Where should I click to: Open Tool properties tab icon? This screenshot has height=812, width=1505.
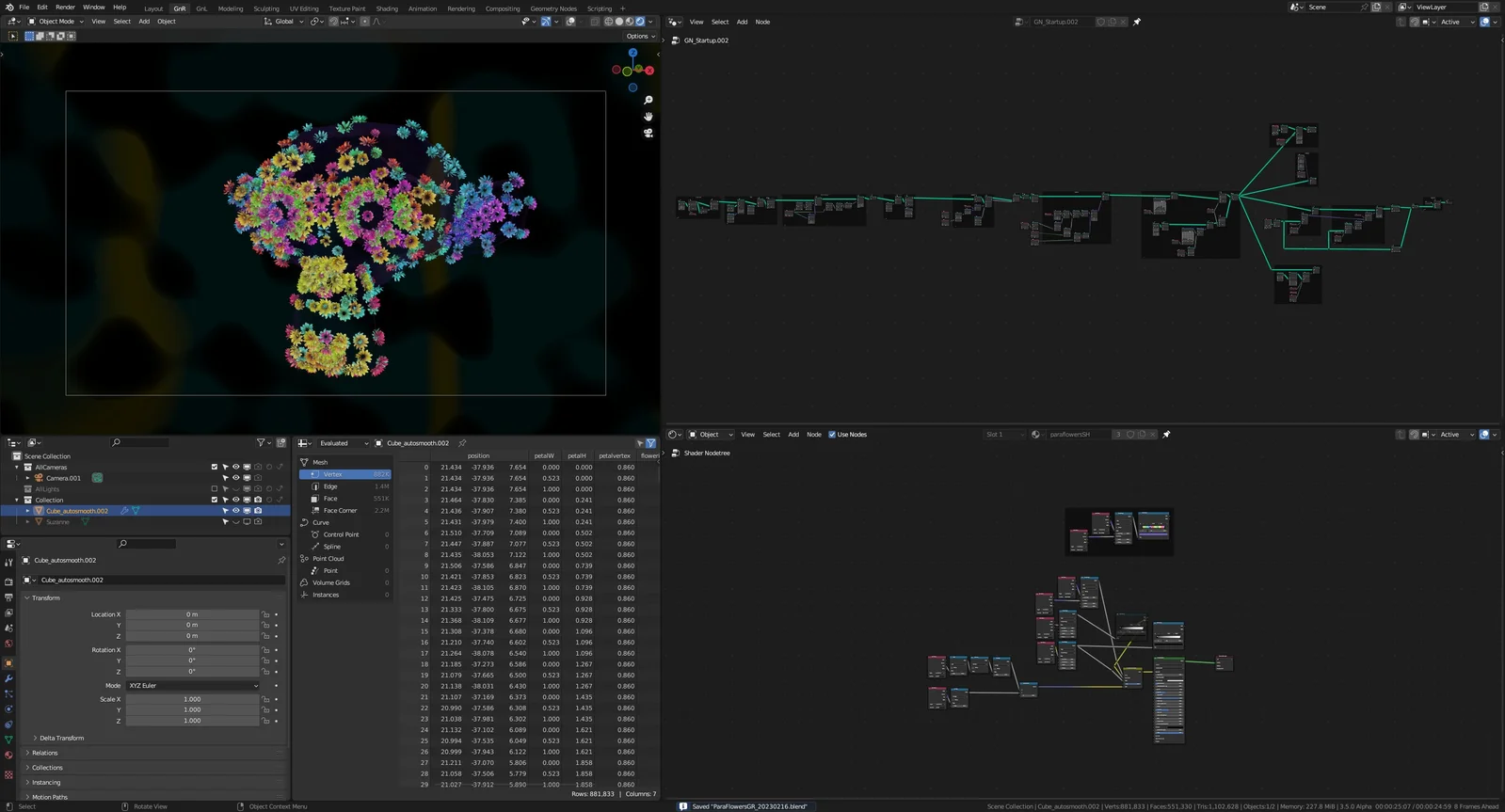(8, 563)
